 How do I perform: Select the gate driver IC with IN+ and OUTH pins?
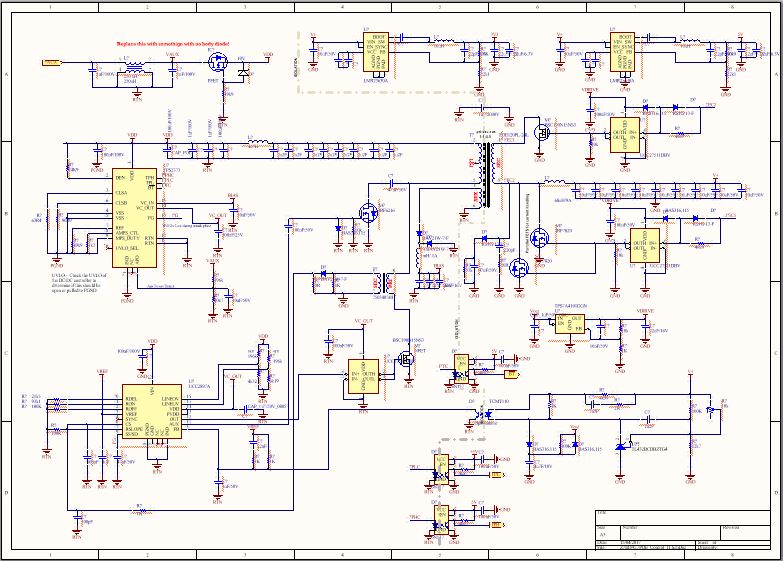coord(363,377)
